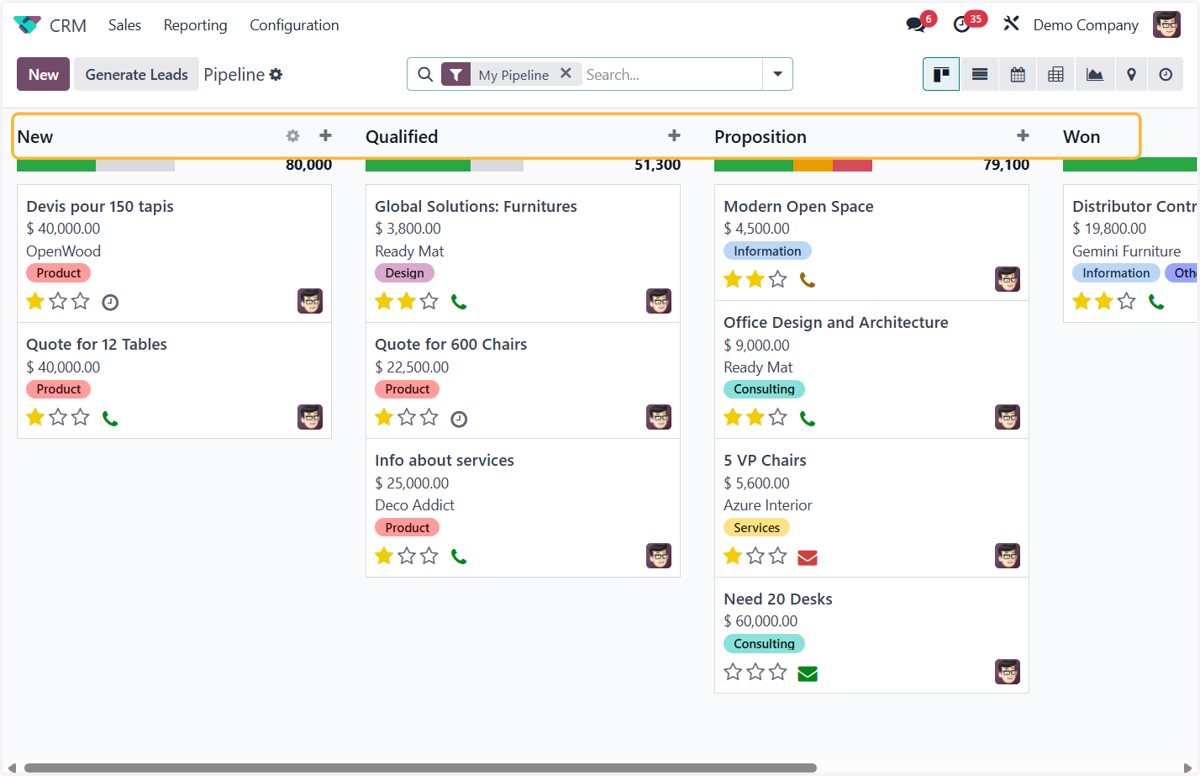Screen dimensions: 1200x776
Task: Quick add a lead in the New column
Action: tap(325, 136)
